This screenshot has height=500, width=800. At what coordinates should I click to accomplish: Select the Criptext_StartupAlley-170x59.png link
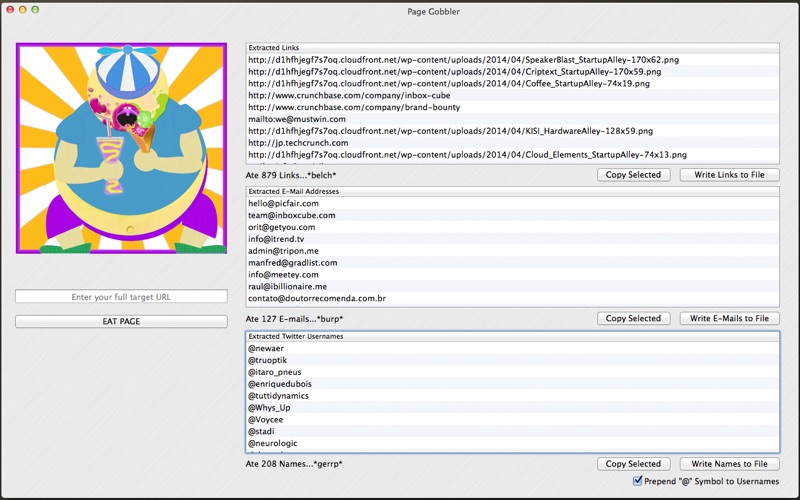512,71
